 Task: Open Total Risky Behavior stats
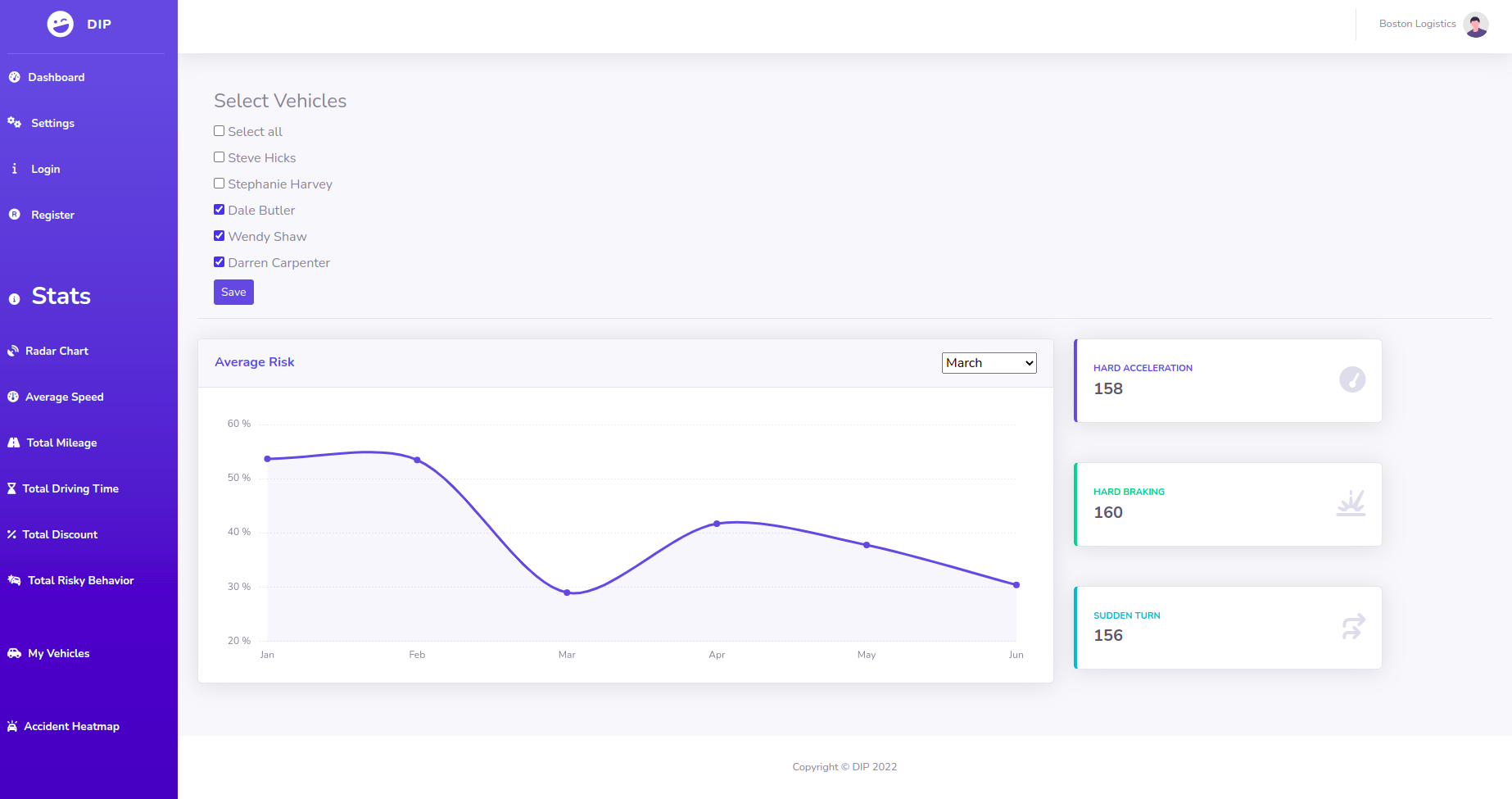(80, 580)
